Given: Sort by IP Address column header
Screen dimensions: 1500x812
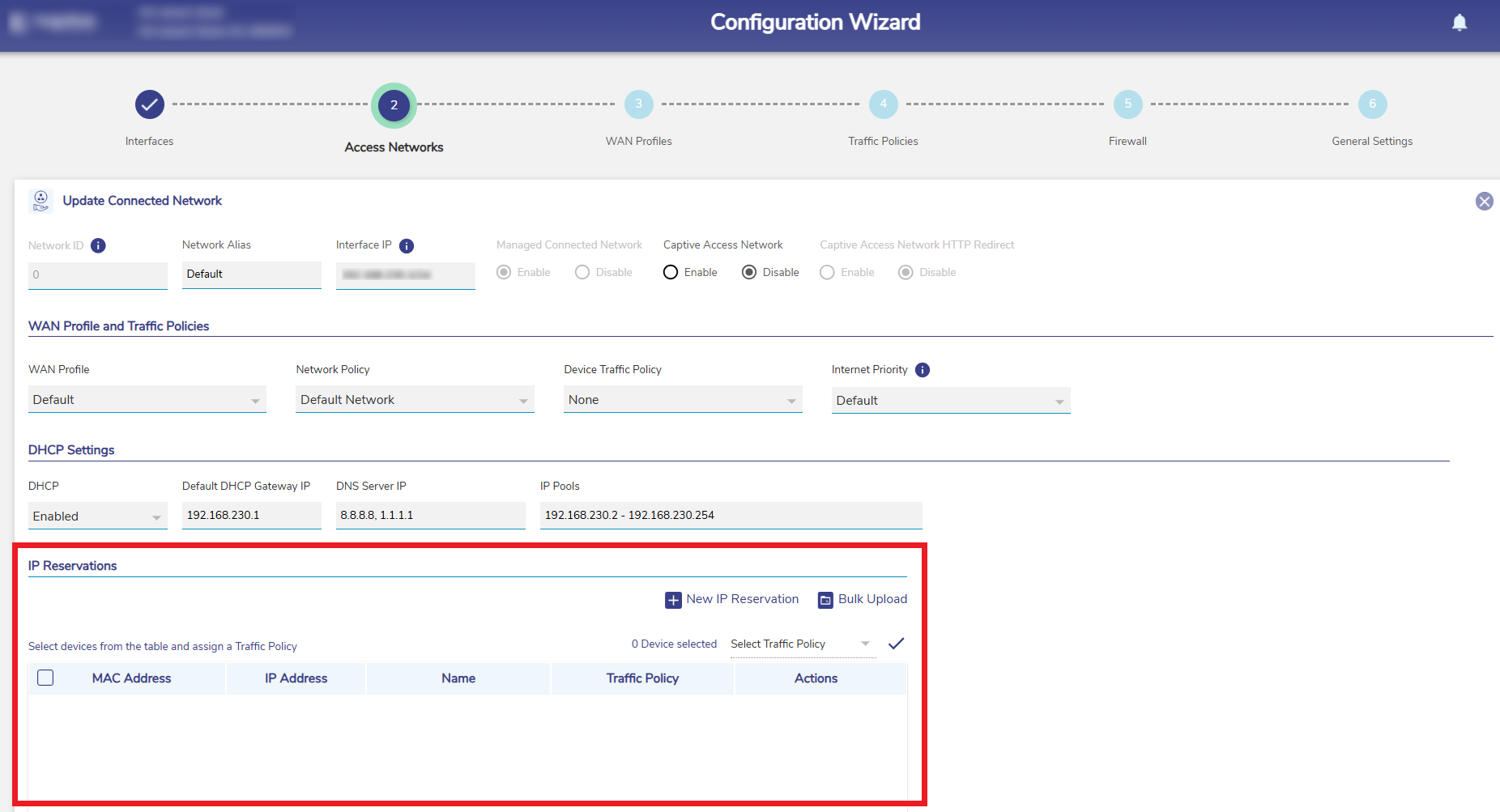Looking at the screenshot, I should click(296, 678).
